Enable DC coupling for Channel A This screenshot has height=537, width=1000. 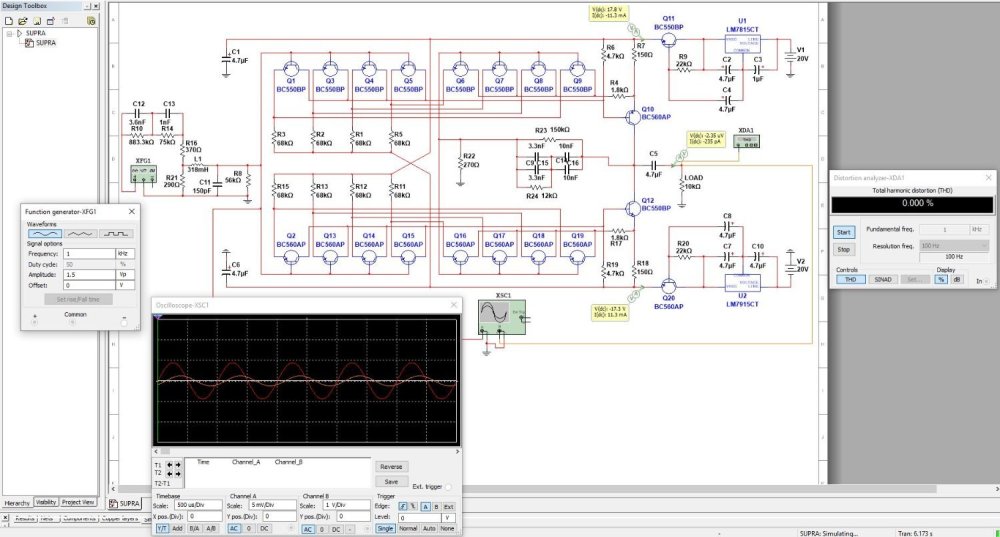click(x=265, y=528)
